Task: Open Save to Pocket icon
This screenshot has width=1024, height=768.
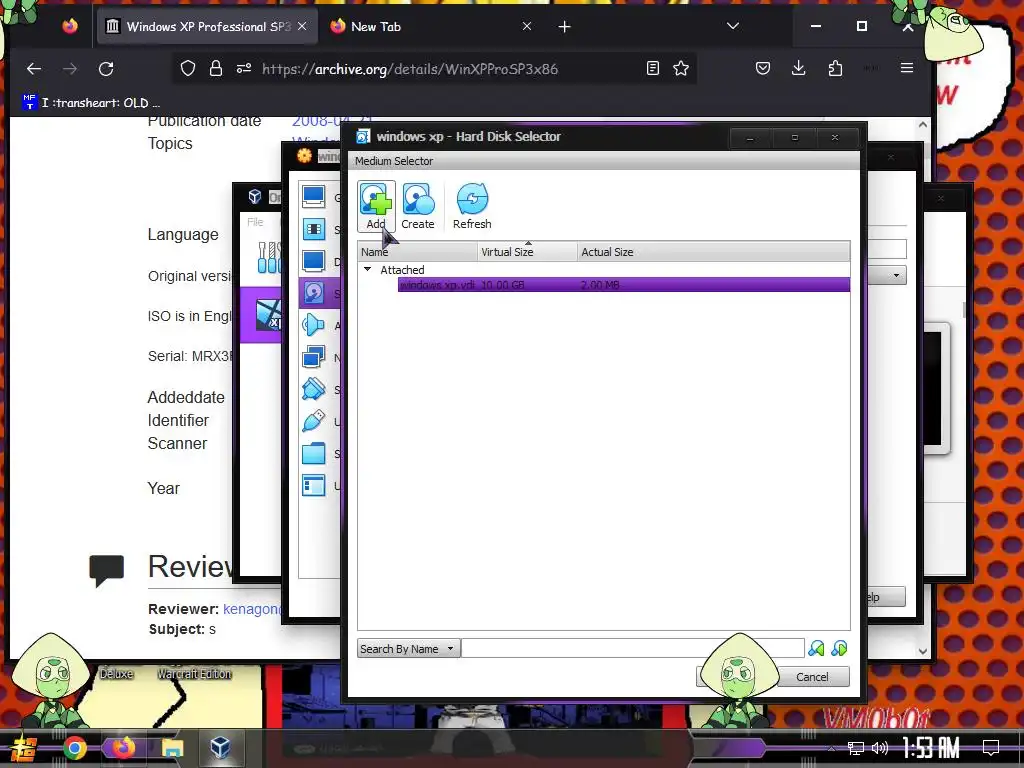Action: pos(763,68)
